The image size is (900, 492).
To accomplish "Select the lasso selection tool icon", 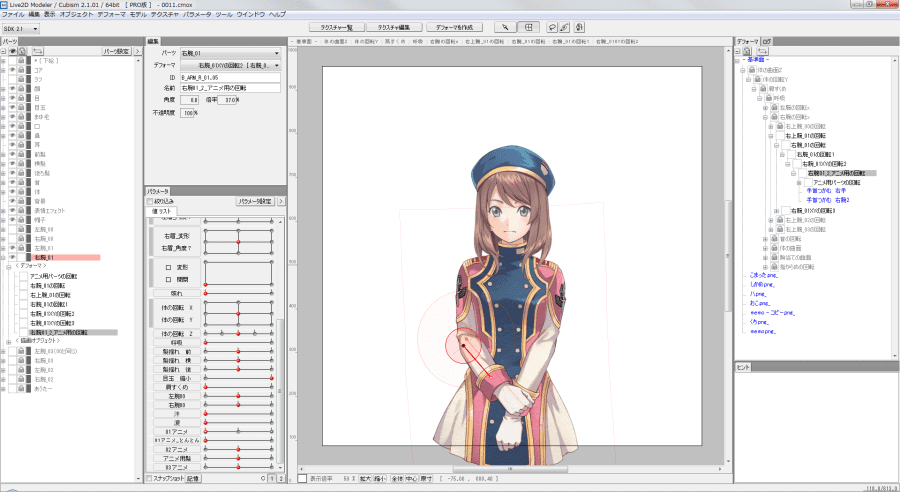I will coord(552,27).
